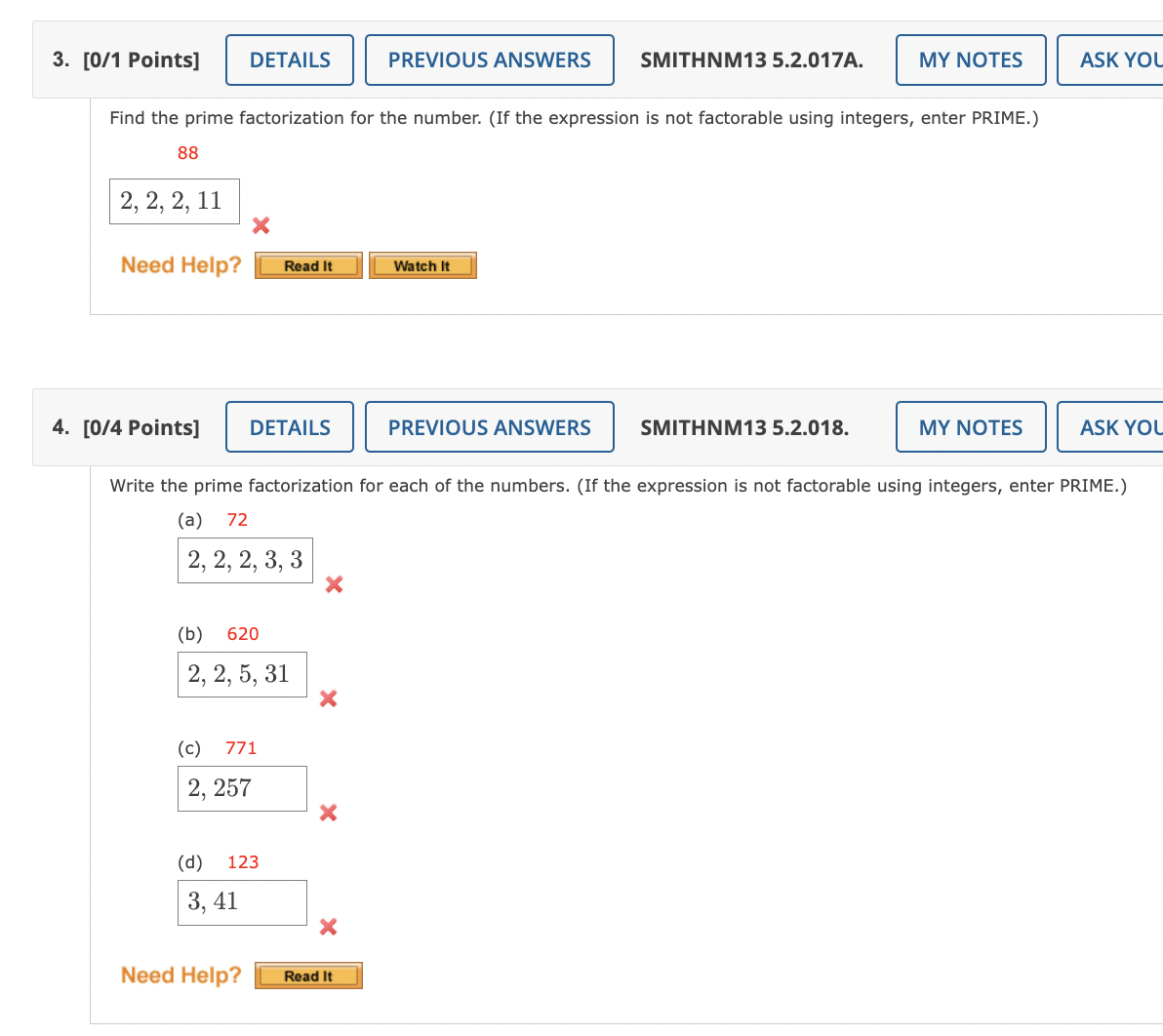Click red X mark beside part (a) answer
1163x1036 pixels.
coord(335,584)
